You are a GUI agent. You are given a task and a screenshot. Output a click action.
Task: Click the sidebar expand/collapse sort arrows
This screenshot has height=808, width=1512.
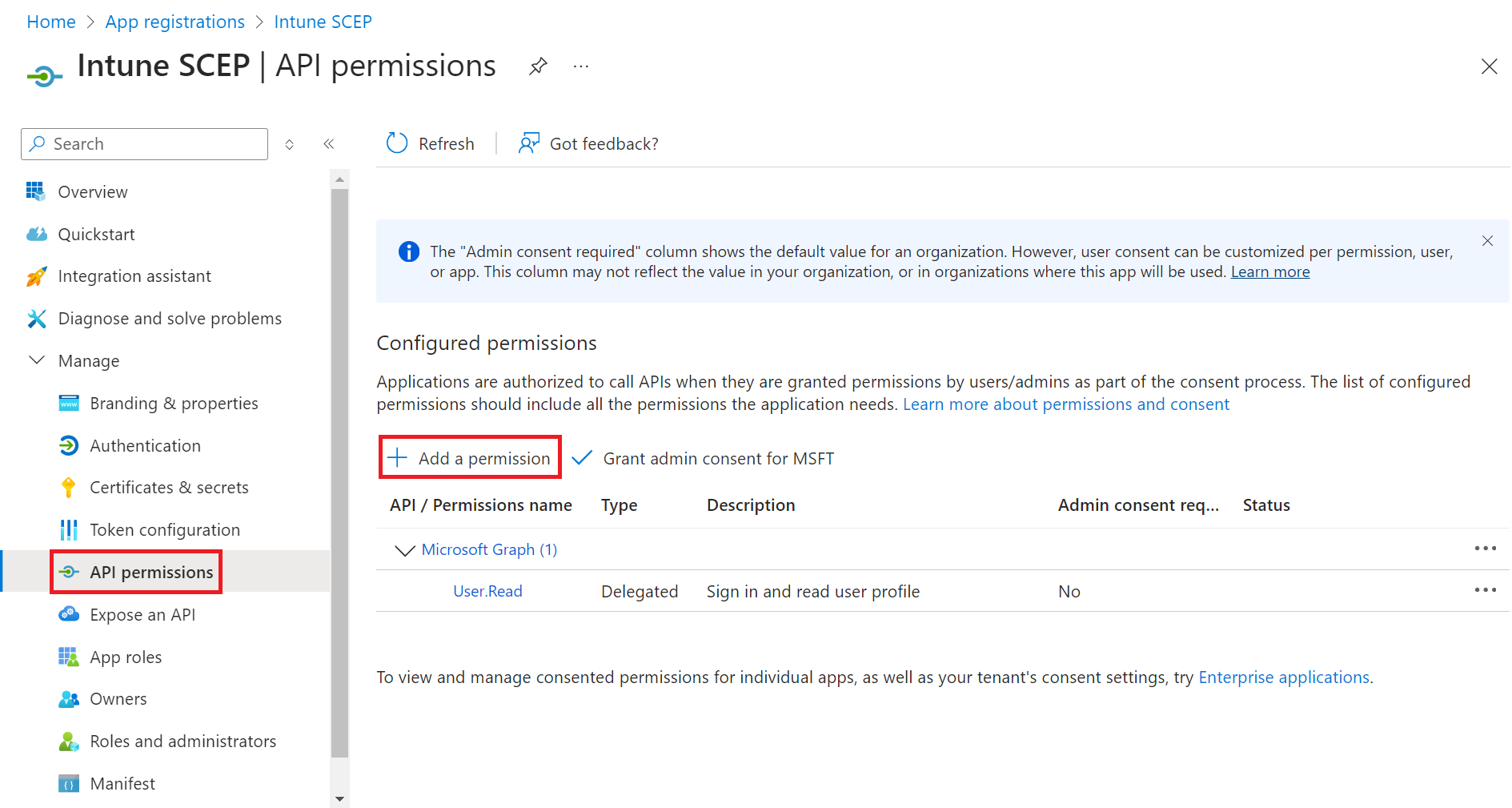[290, 144]
